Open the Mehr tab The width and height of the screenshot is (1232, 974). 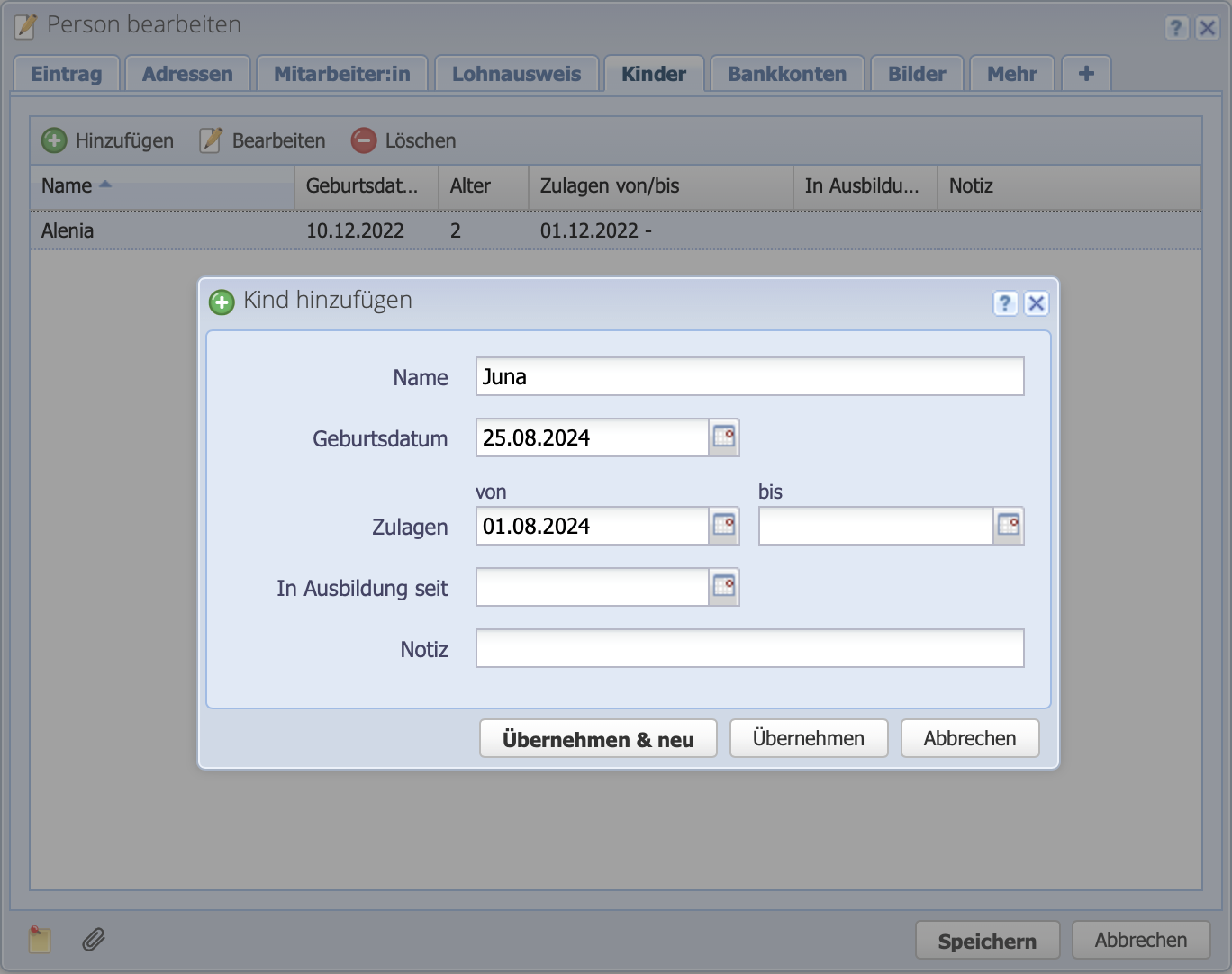pyautogui.click(x=1011, y=74)
